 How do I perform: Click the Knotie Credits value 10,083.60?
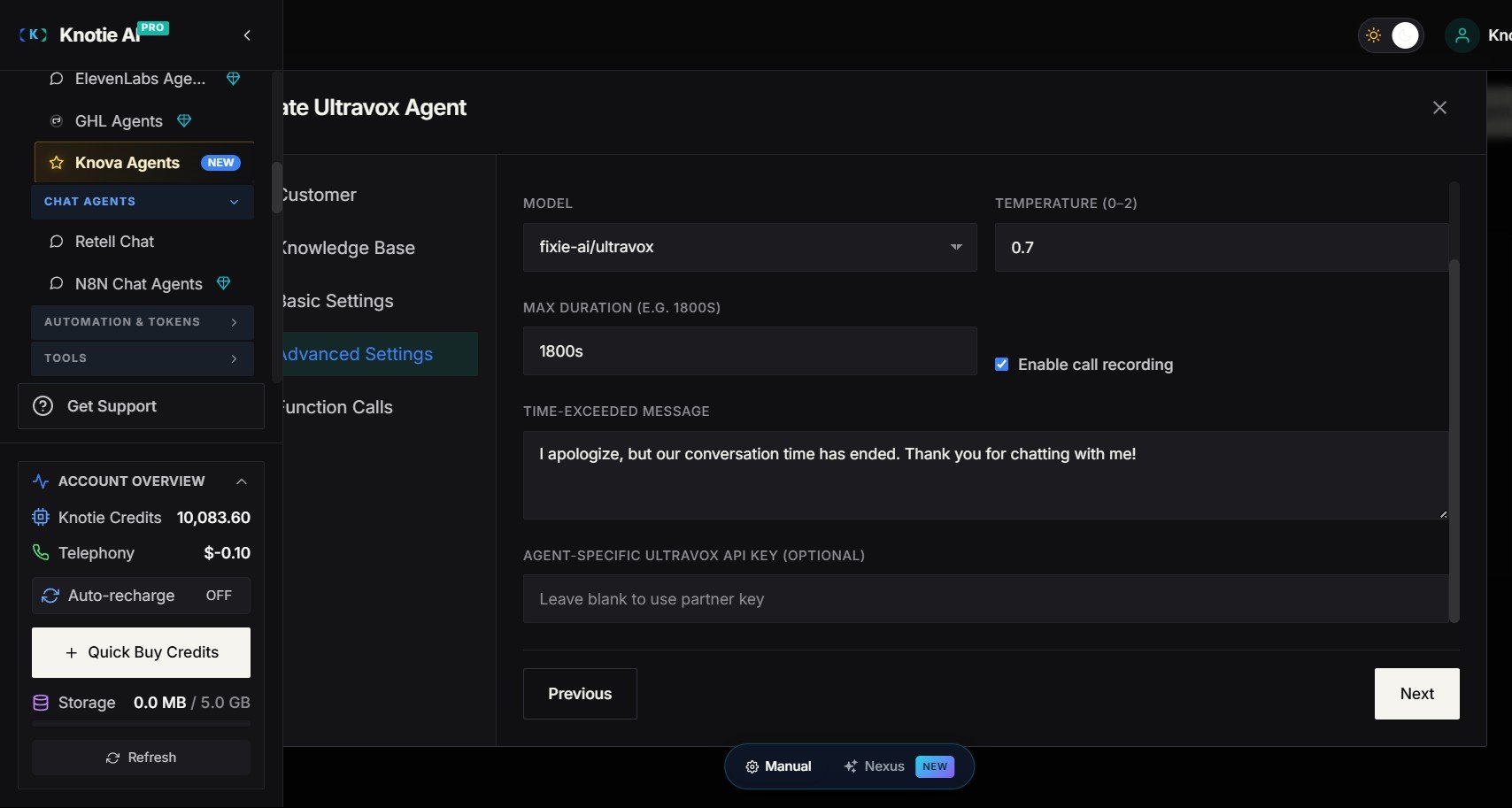[x=213, y=517]
